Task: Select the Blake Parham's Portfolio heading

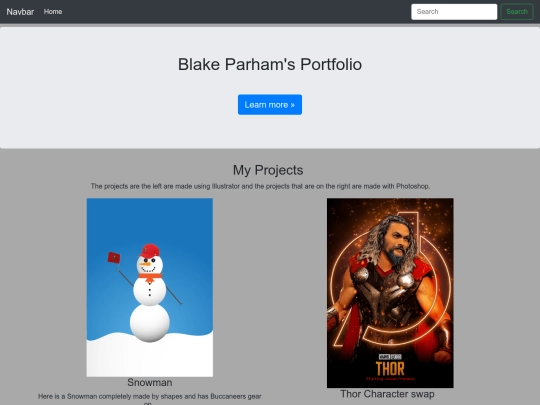Action: pos(270,64)
